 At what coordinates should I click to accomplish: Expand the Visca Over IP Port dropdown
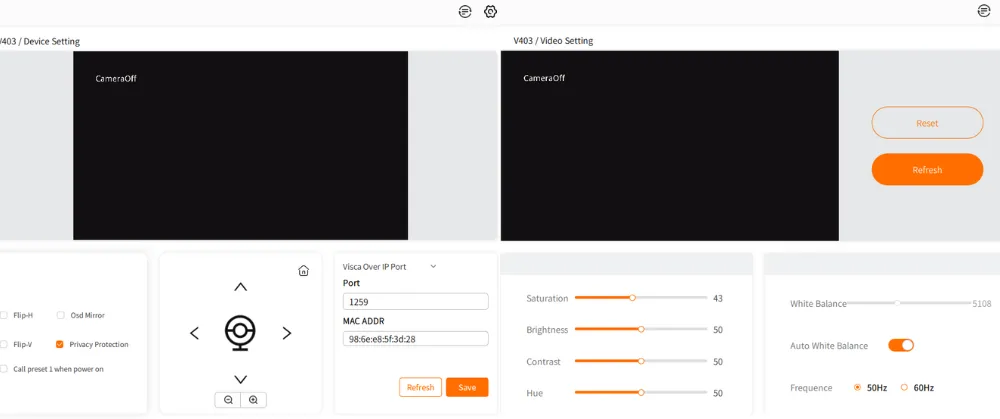pyautogui.click(x=390, y=267)
